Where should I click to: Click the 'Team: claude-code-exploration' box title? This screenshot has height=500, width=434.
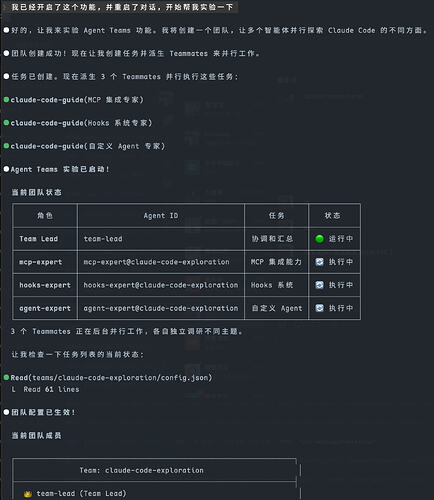(x=141, y=470)
